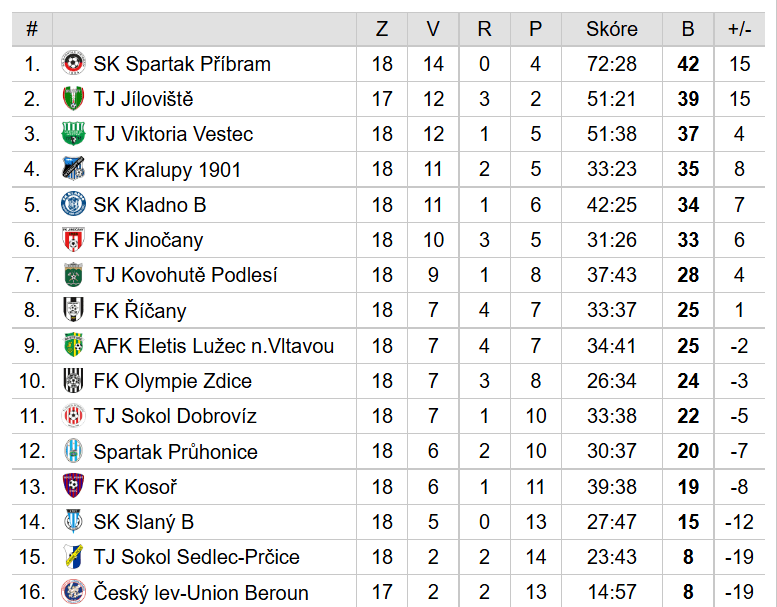
Task: Click the AFK Eletis Lužec crest icon
Action: pos(73,345)
